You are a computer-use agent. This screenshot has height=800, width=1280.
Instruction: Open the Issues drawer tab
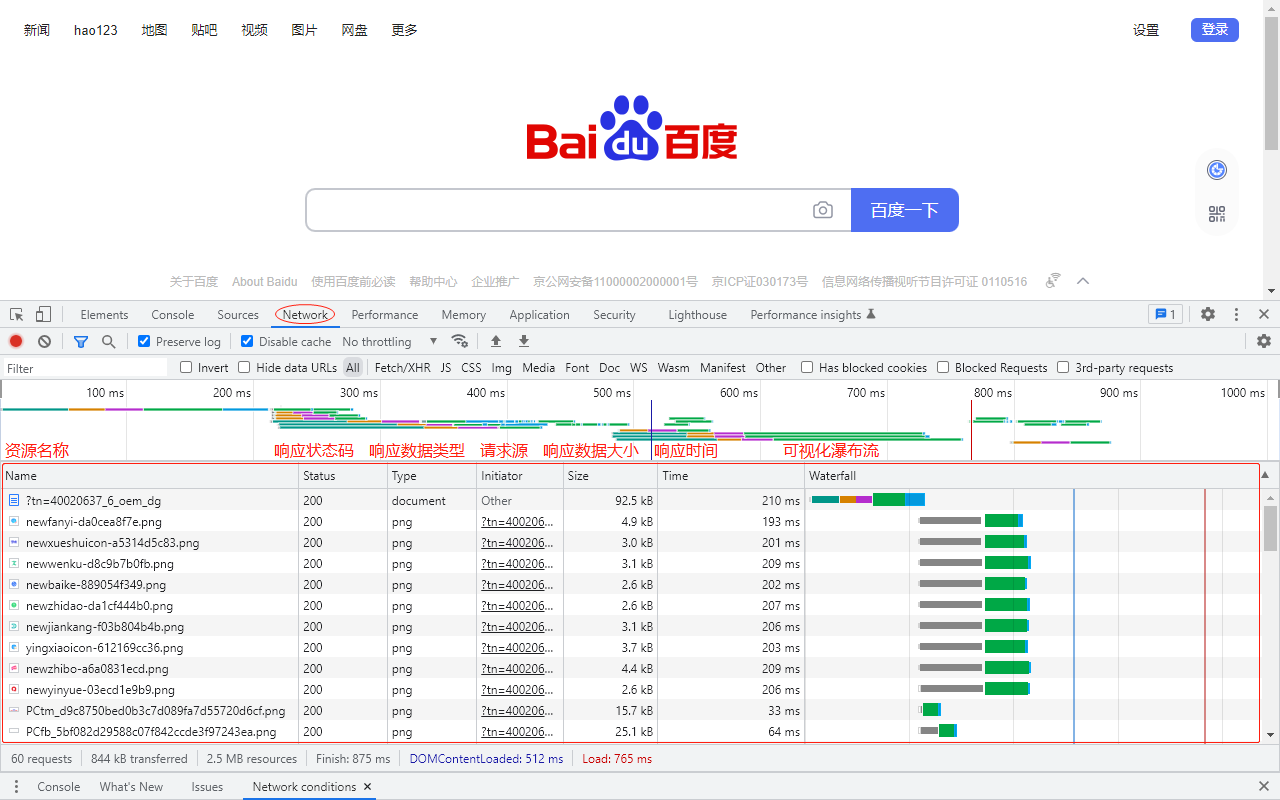tap(207, 787)
